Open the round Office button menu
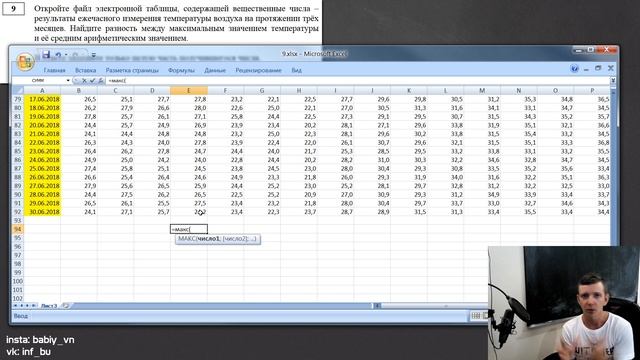 point(25,62)
